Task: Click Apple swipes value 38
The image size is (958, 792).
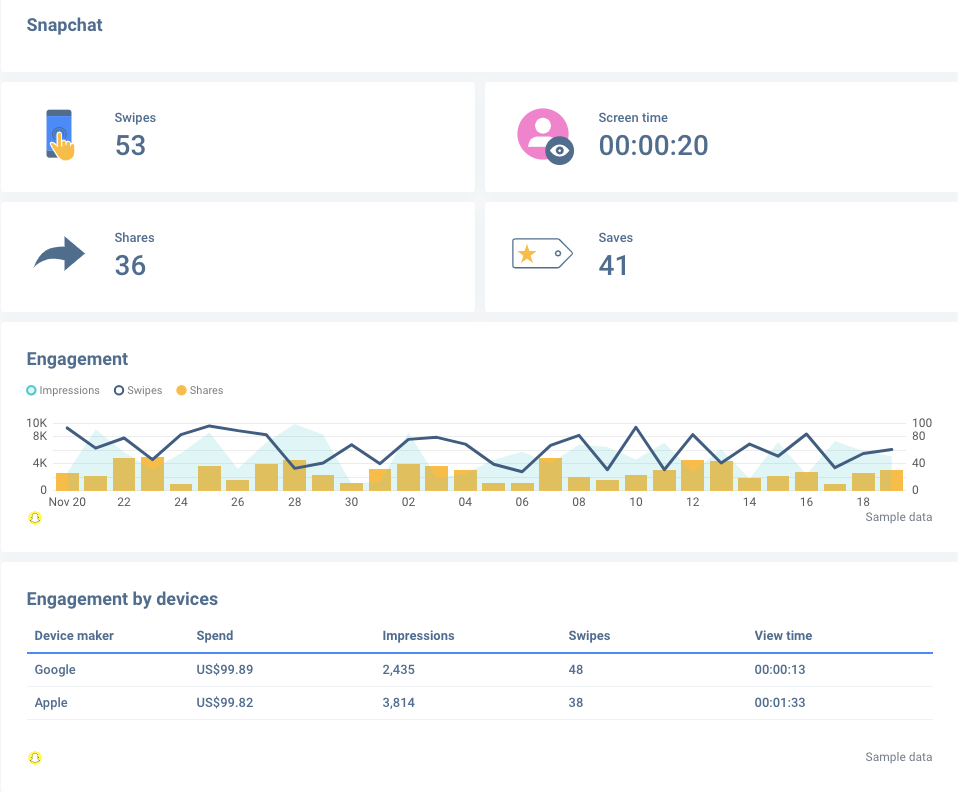Action: 576,703
